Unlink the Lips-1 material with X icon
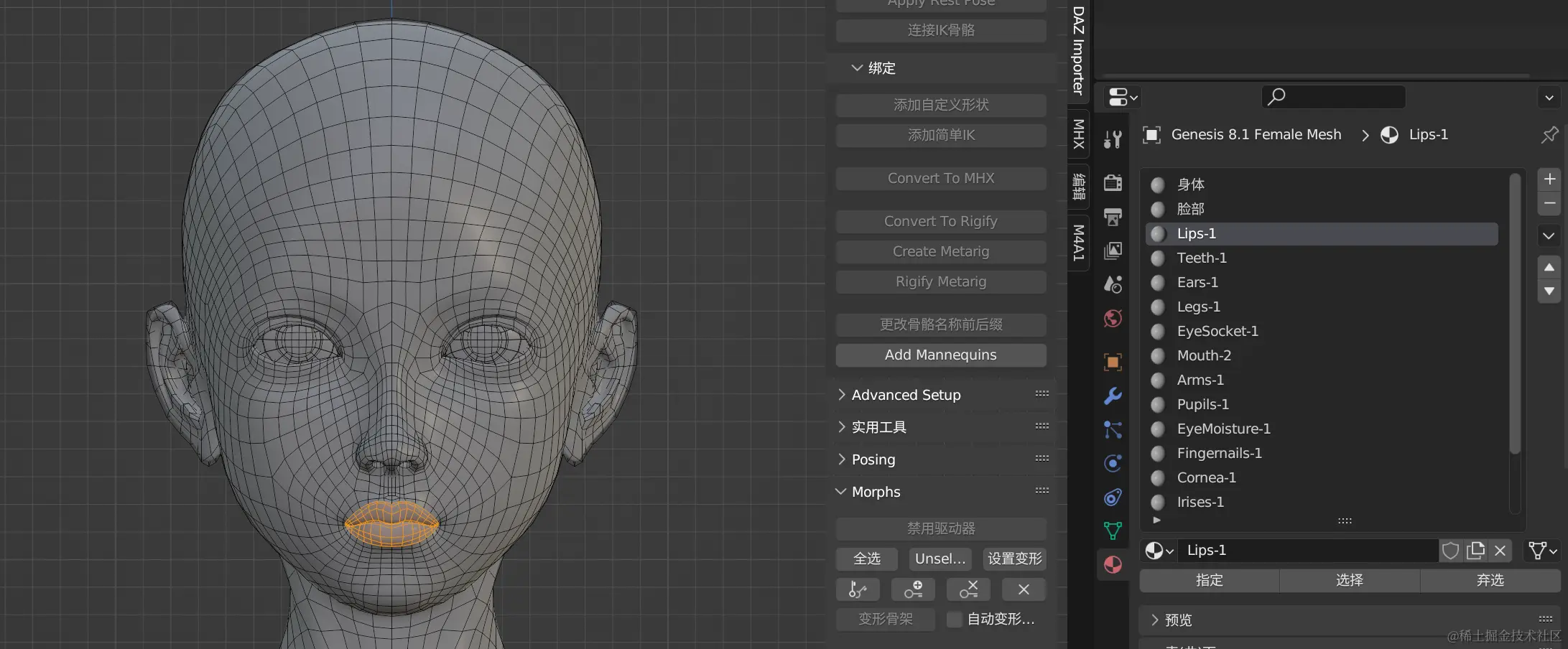The image size is (1568, 649). coord(1500,551)
